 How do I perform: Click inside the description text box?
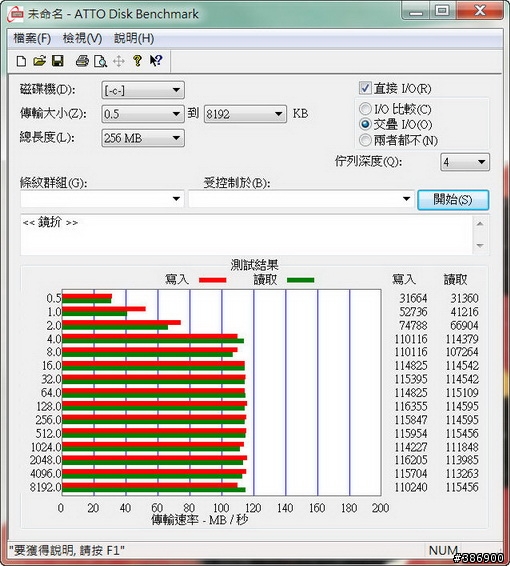point(246,235)
